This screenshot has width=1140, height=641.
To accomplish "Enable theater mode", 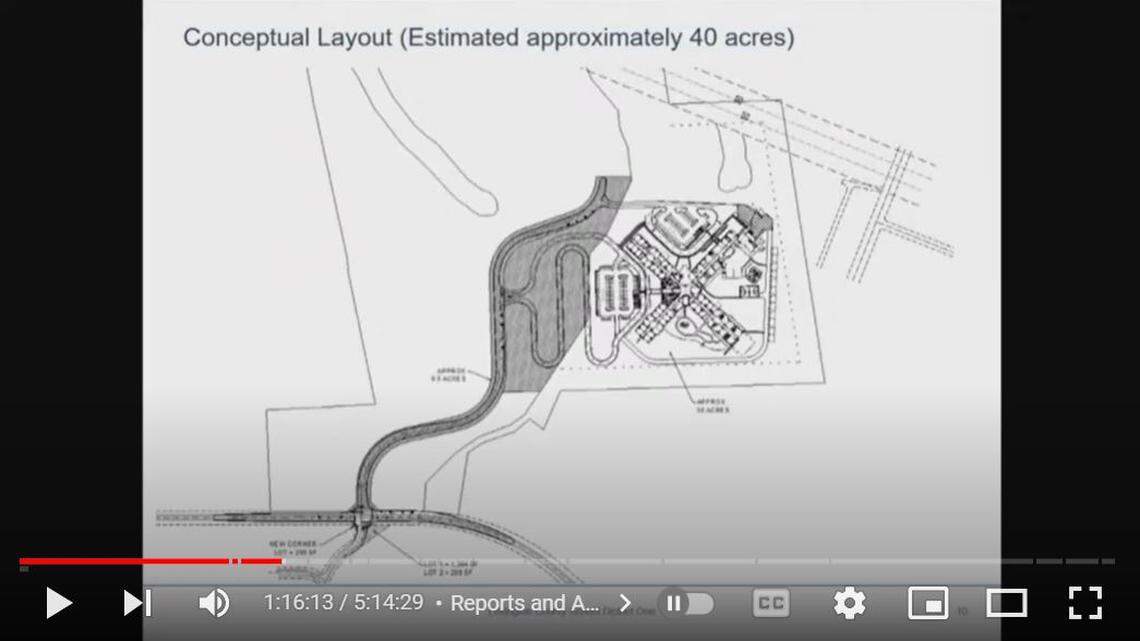I will 1006,603.
